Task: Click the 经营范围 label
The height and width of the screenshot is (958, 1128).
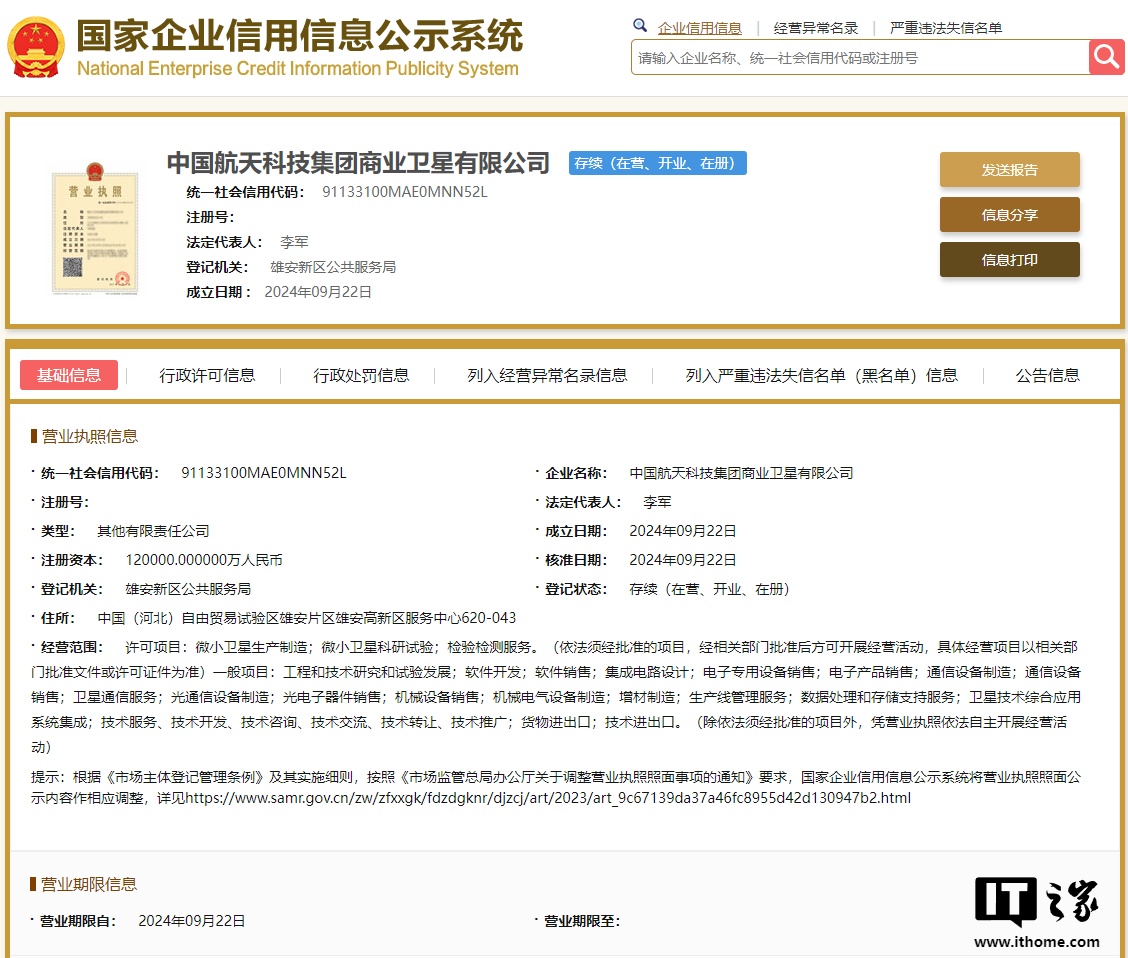Action: 72,647
